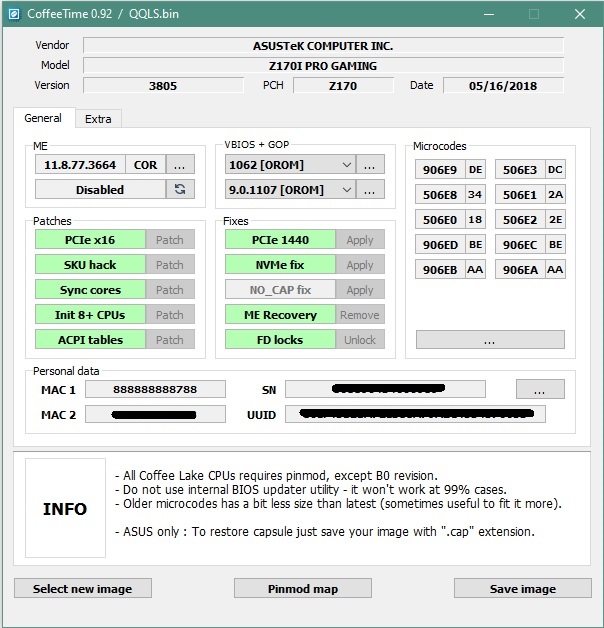Viewport: 604px width, 628px height.
Task: Click the Sync cores patch label
Action: [x=90, y=290]
